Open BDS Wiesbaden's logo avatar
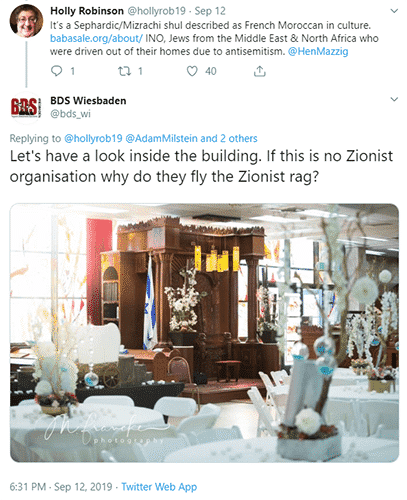407x500 pixels. (x=26, y=107)
